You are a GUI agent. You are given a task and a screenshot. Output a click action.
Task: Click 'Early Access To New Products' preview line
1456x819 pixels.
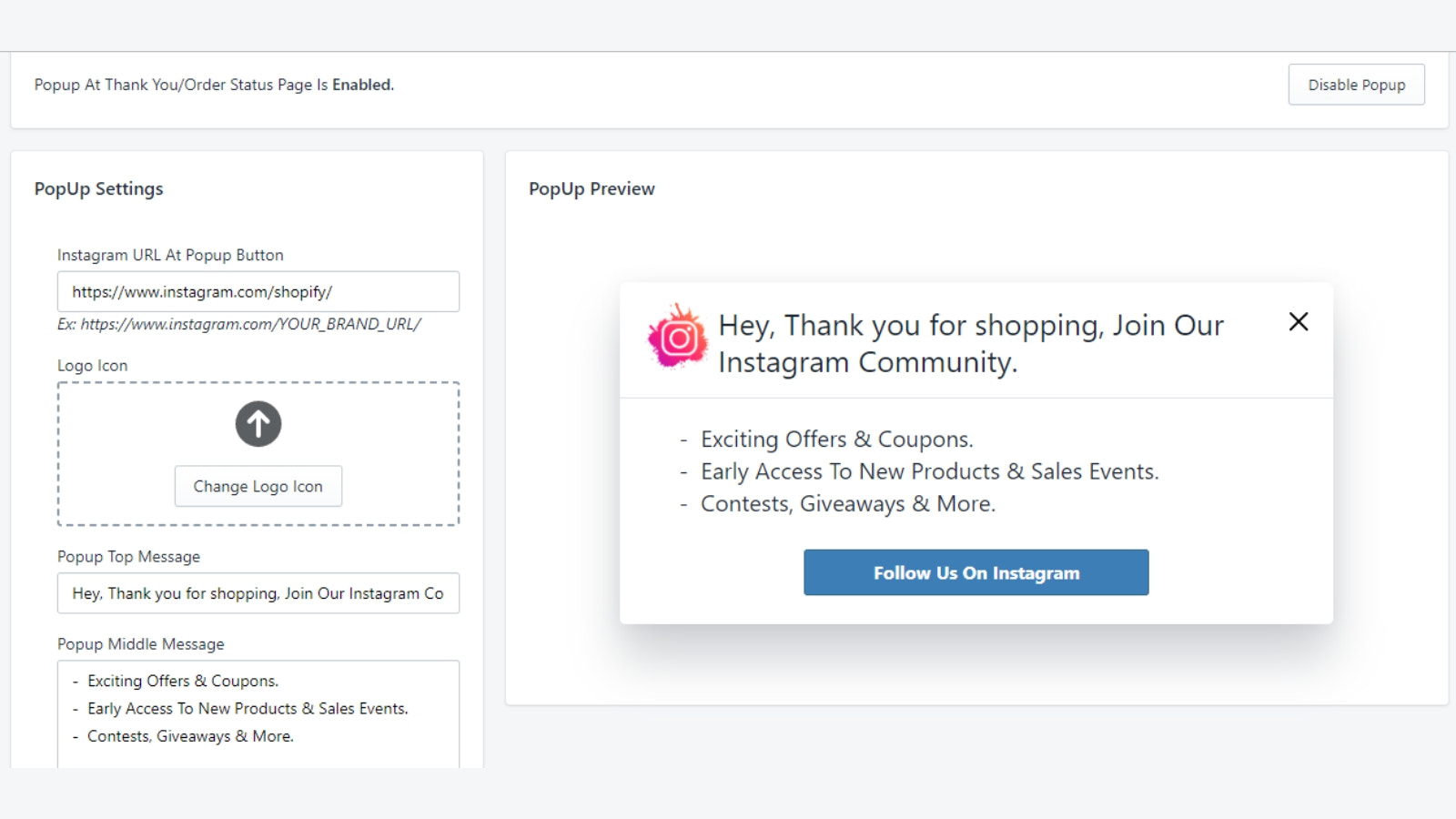(929, 471)
